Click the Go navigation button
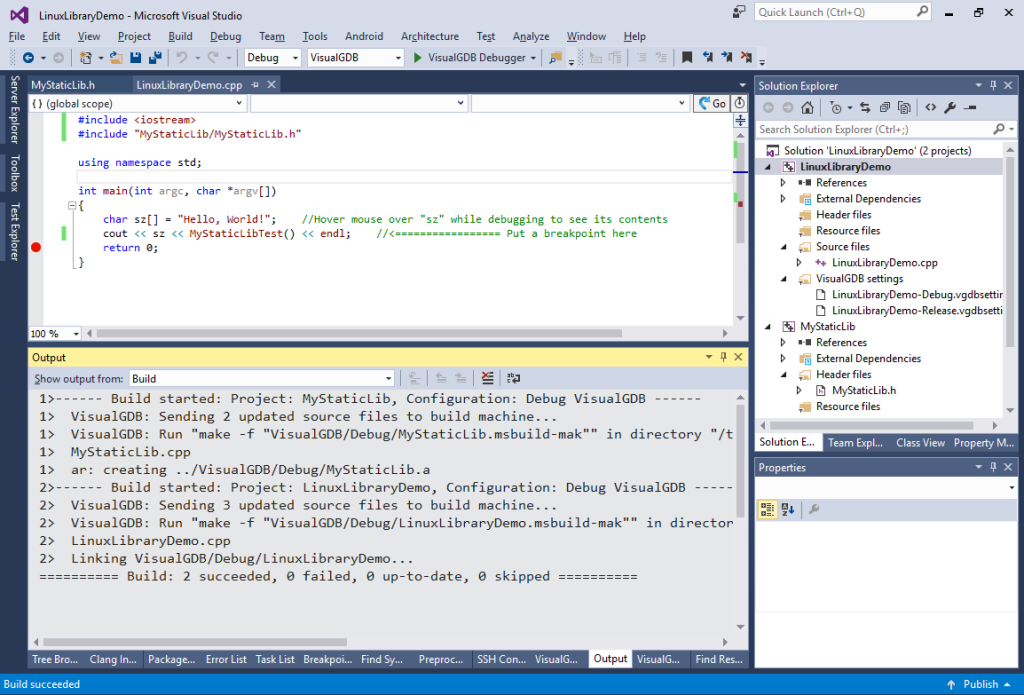 tap(712, 103)
